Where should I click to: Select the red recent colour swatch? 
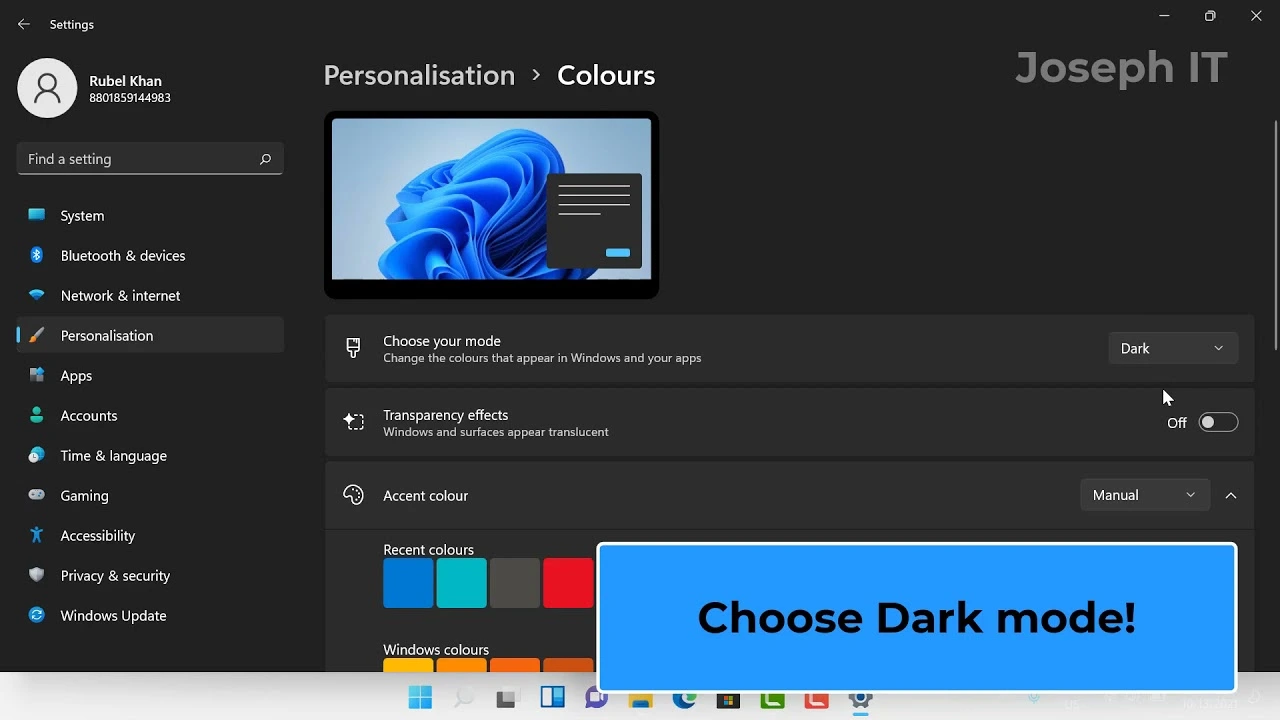click(x=568, y=583)
